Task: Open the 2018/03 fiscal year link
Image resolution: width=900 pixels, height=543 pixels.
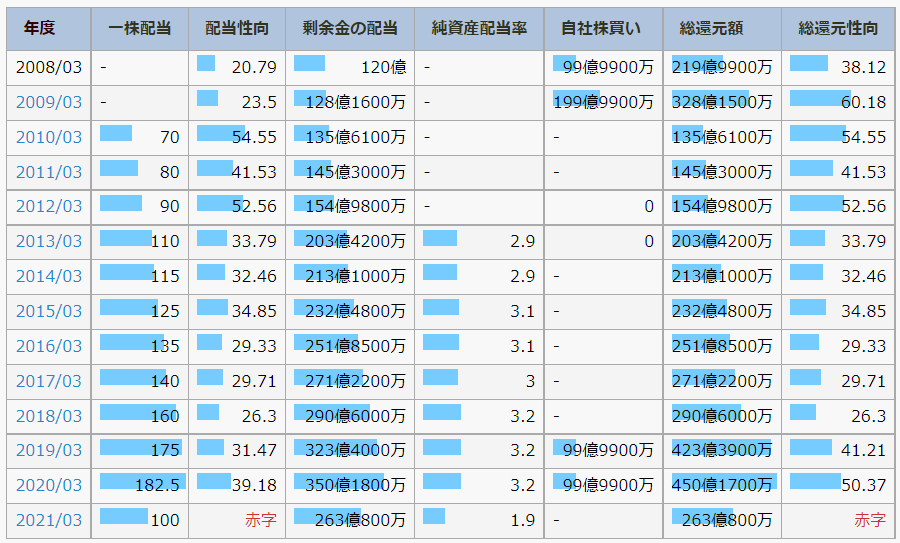Action: point(49,416)
